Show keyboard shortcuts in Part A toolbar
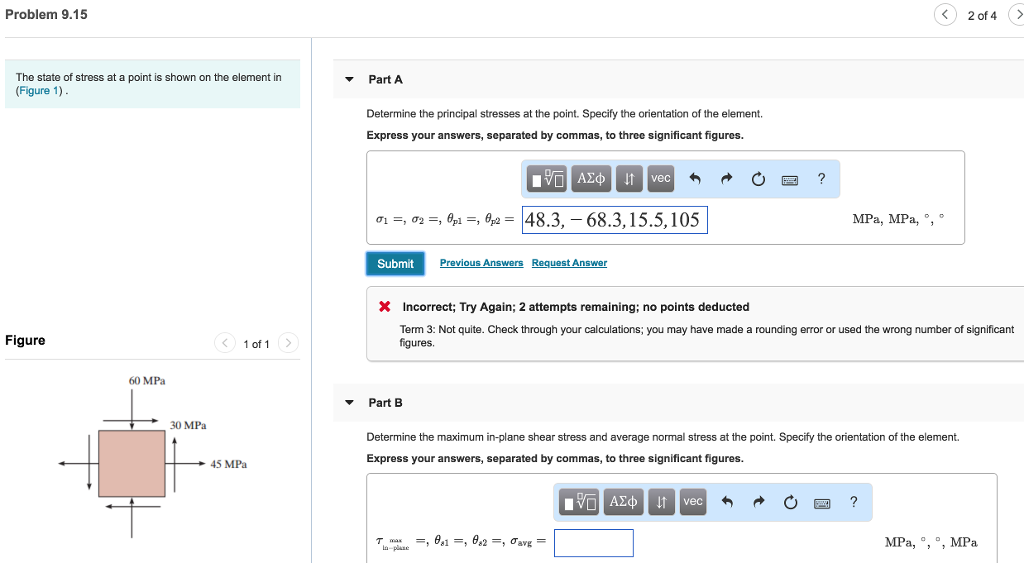The height and width of the screenshot is (563, 1024). point(790,180)
